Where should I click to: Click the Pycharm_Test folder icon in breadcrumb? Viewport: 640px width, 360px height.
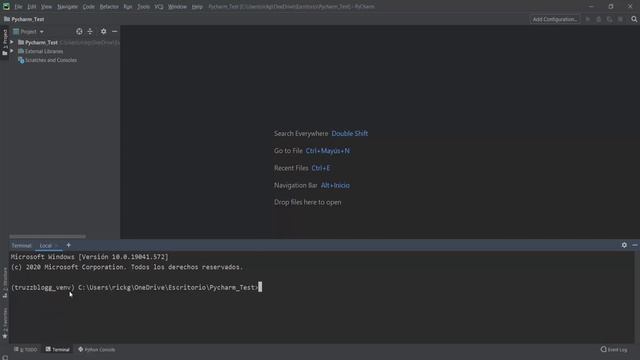pyautogui.click(x=7, y=19)
